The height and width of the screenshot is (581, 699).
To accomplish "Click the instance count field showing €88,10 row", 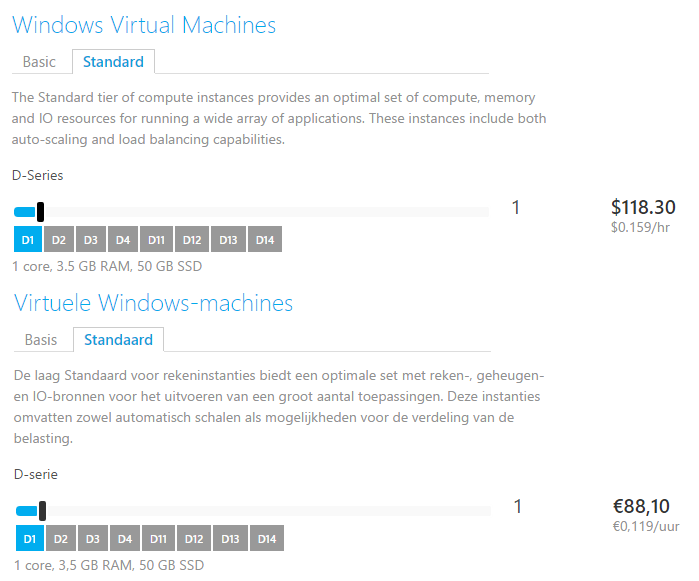I will 518,507.
